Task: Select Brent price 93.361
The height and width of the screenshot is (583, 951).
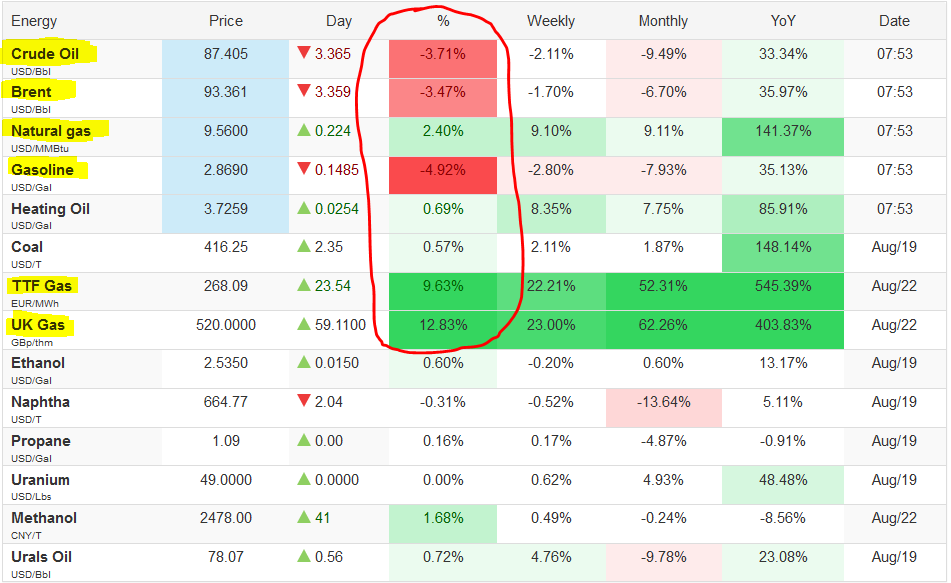Action: tap(226, 92)
